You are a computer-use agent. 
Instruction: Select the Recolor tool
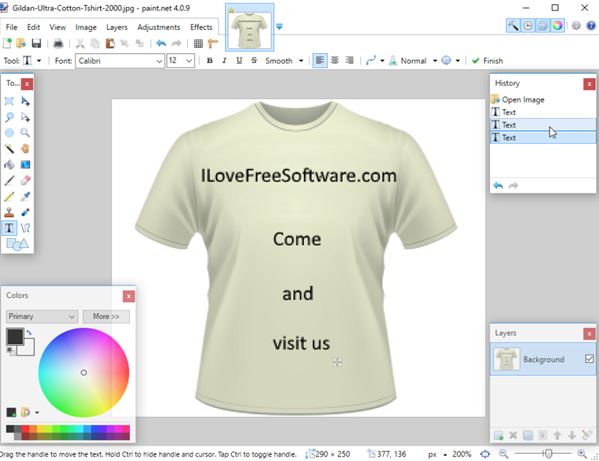25,212
